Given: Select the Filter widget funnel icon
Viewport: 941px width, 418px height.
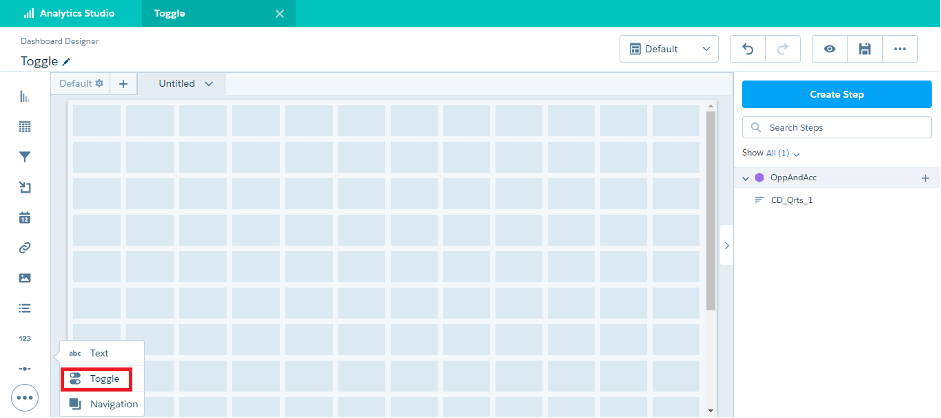Looking at the screenshot, I should tap(25, 157).
